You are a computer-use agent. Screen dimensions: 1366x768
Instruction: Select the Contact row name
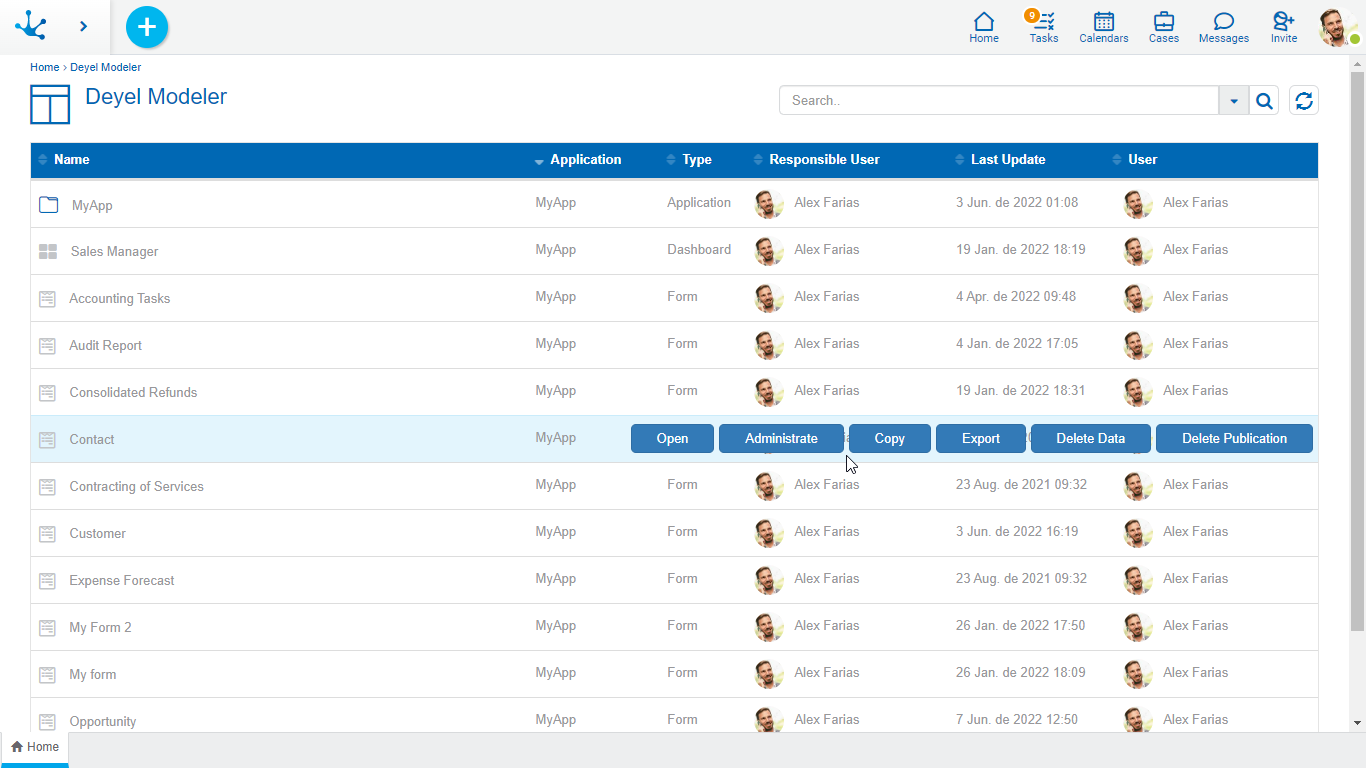pyautogui.click(x=92, y=440)
